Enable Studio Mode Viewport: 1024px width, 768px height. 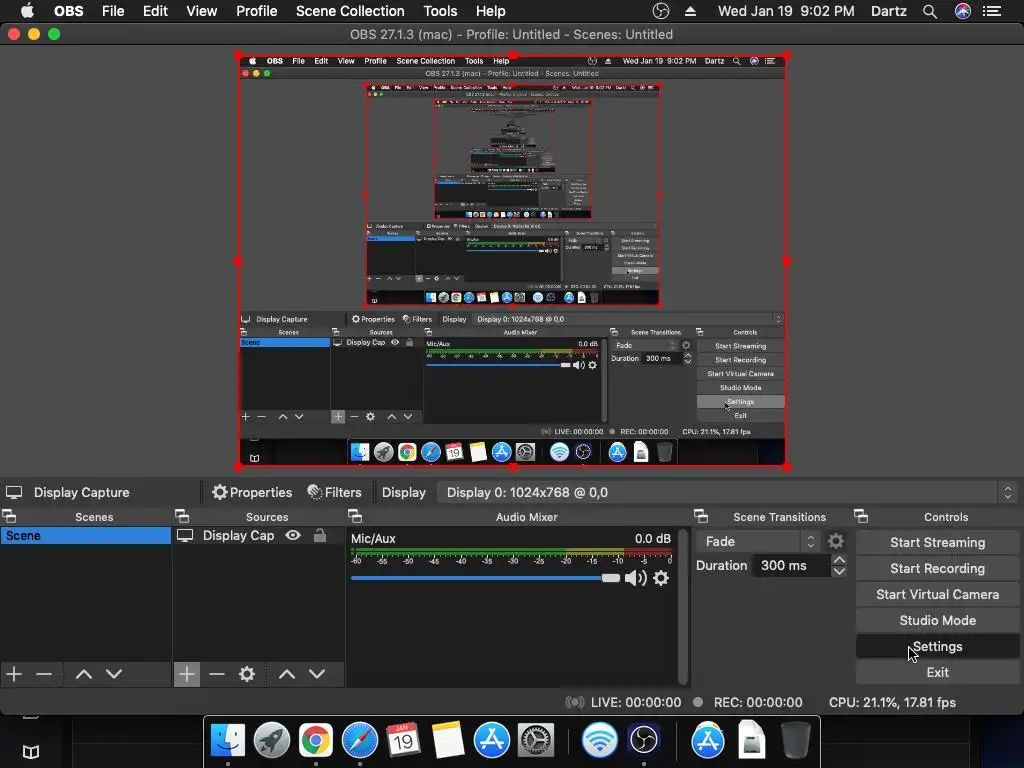[x=937, y=620]
